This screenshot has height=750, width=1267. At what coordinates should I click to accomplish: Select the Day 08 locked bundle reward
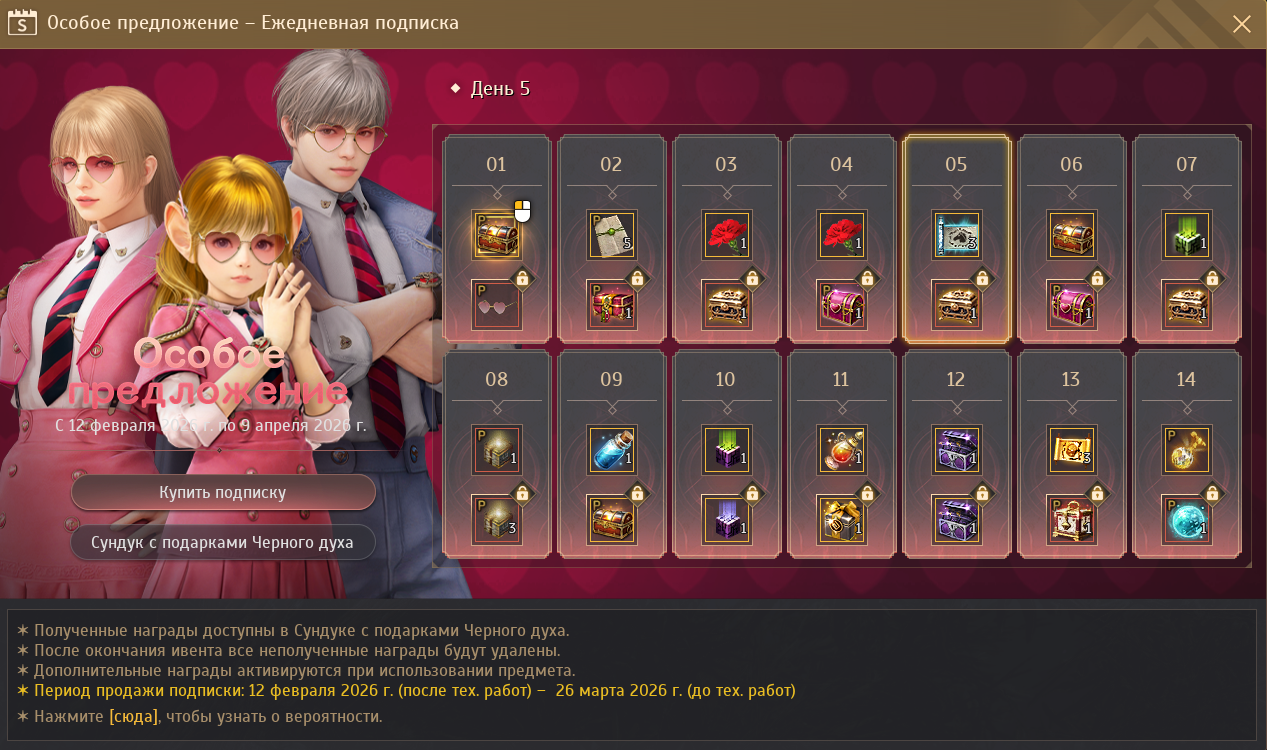pos(496,519)
